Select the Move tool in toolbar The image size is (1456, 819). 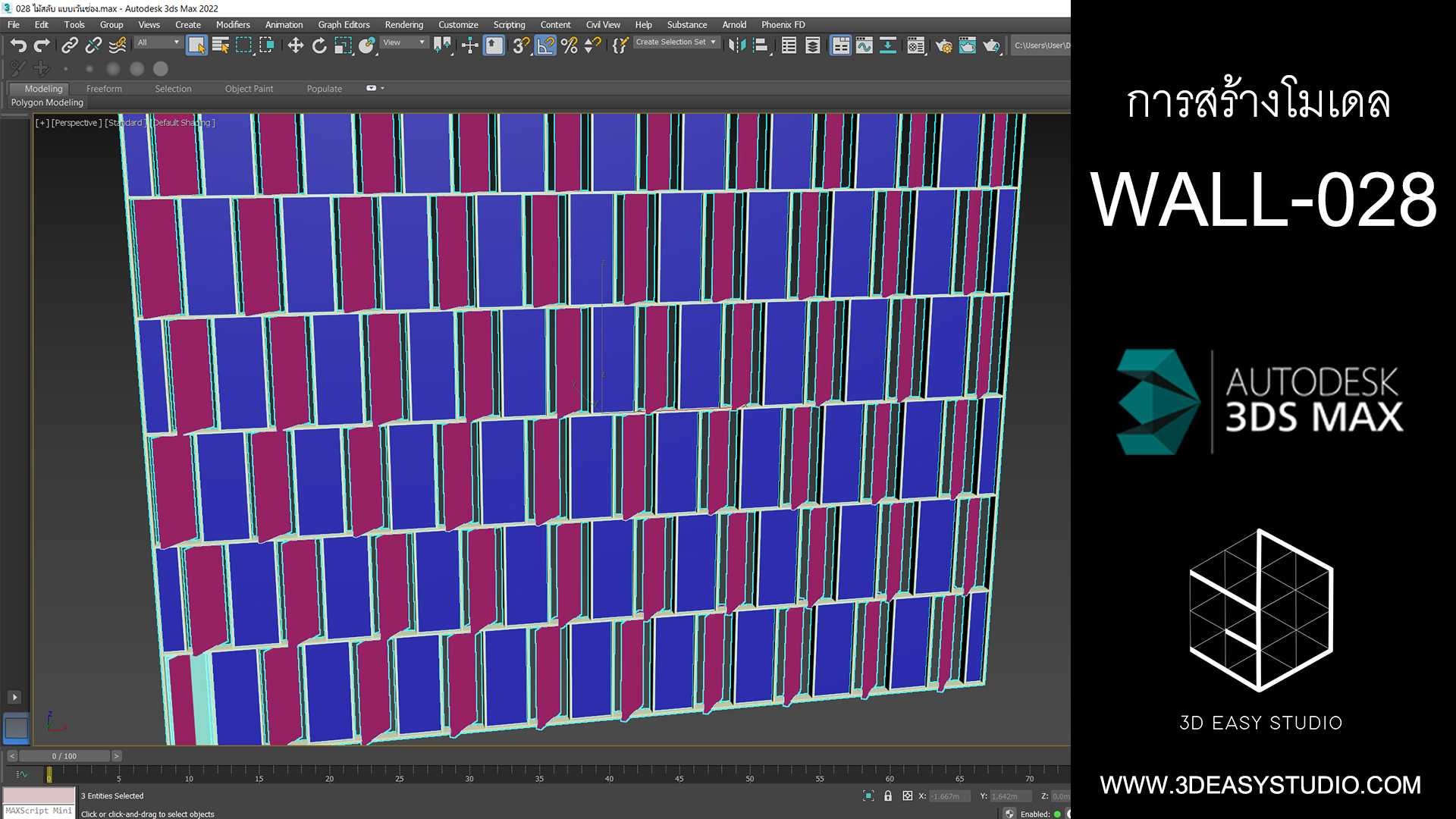(295, 45)
